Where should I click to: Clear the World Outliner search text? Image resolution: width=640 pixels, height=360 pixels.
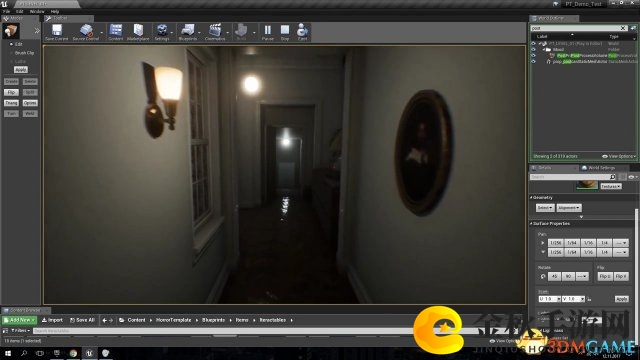coord(623,28)
